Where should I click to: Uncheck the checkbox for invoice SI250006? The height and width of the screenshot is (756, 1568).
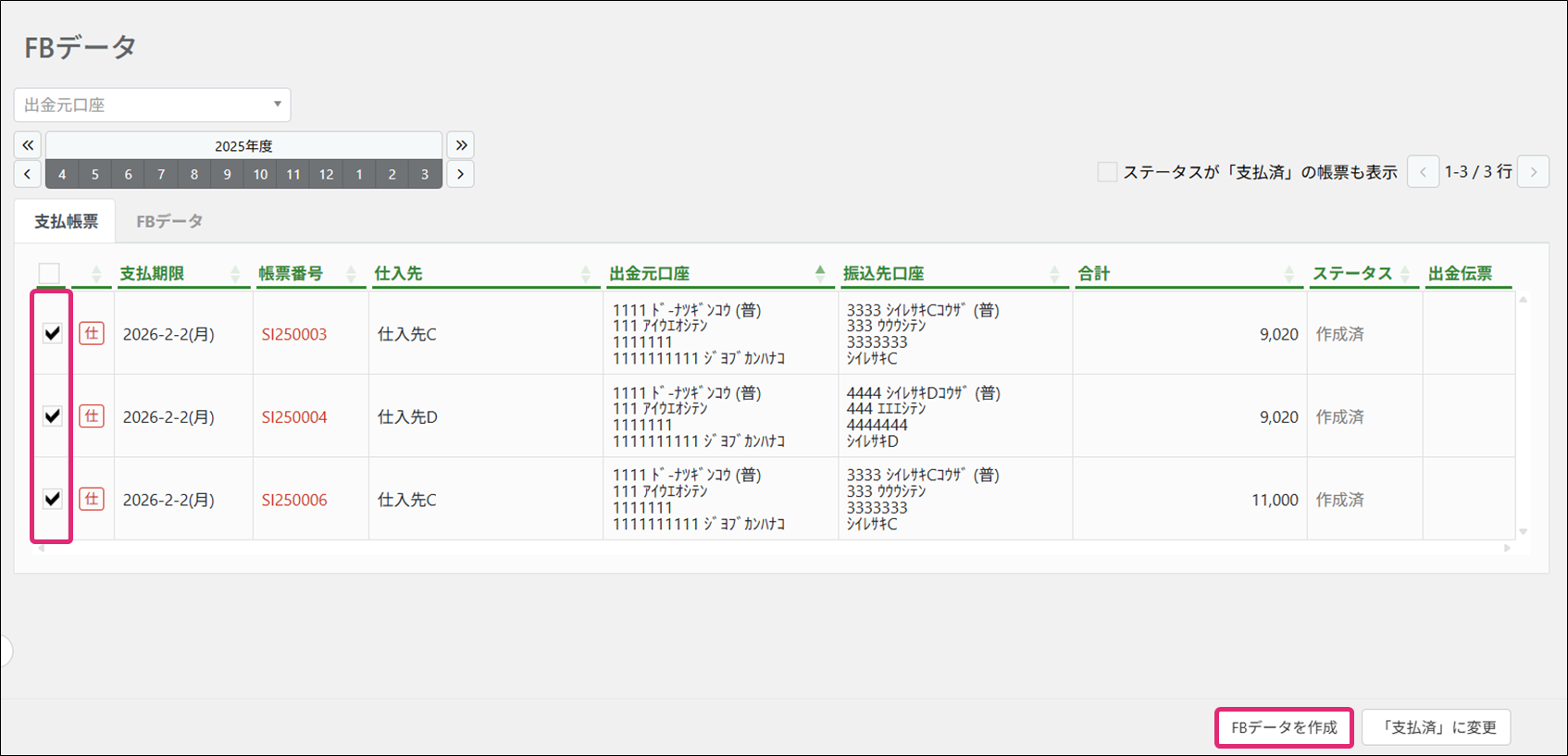53,499
